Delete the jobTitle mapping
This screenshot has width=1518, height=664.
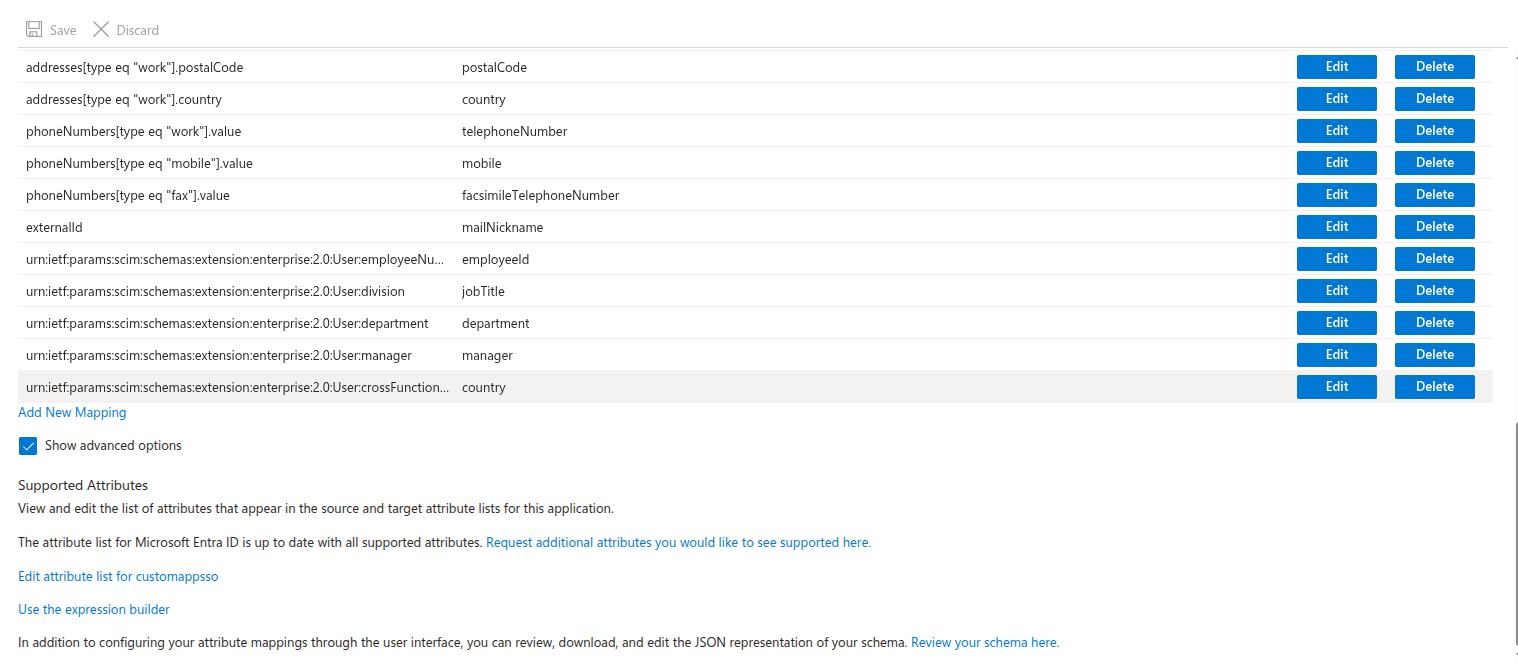1435,291
